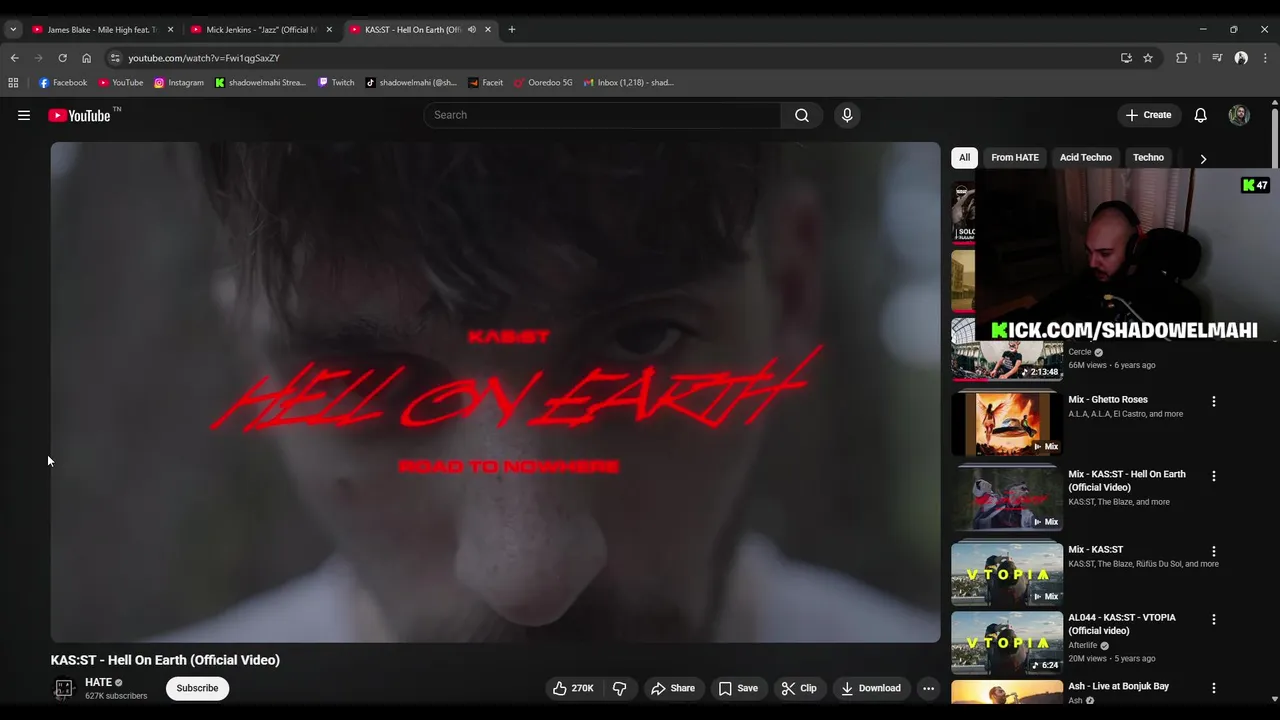
Task: Open shadowelmahi Kick stream bookmark
Action: pyautogui.click(x=261, y=83)
